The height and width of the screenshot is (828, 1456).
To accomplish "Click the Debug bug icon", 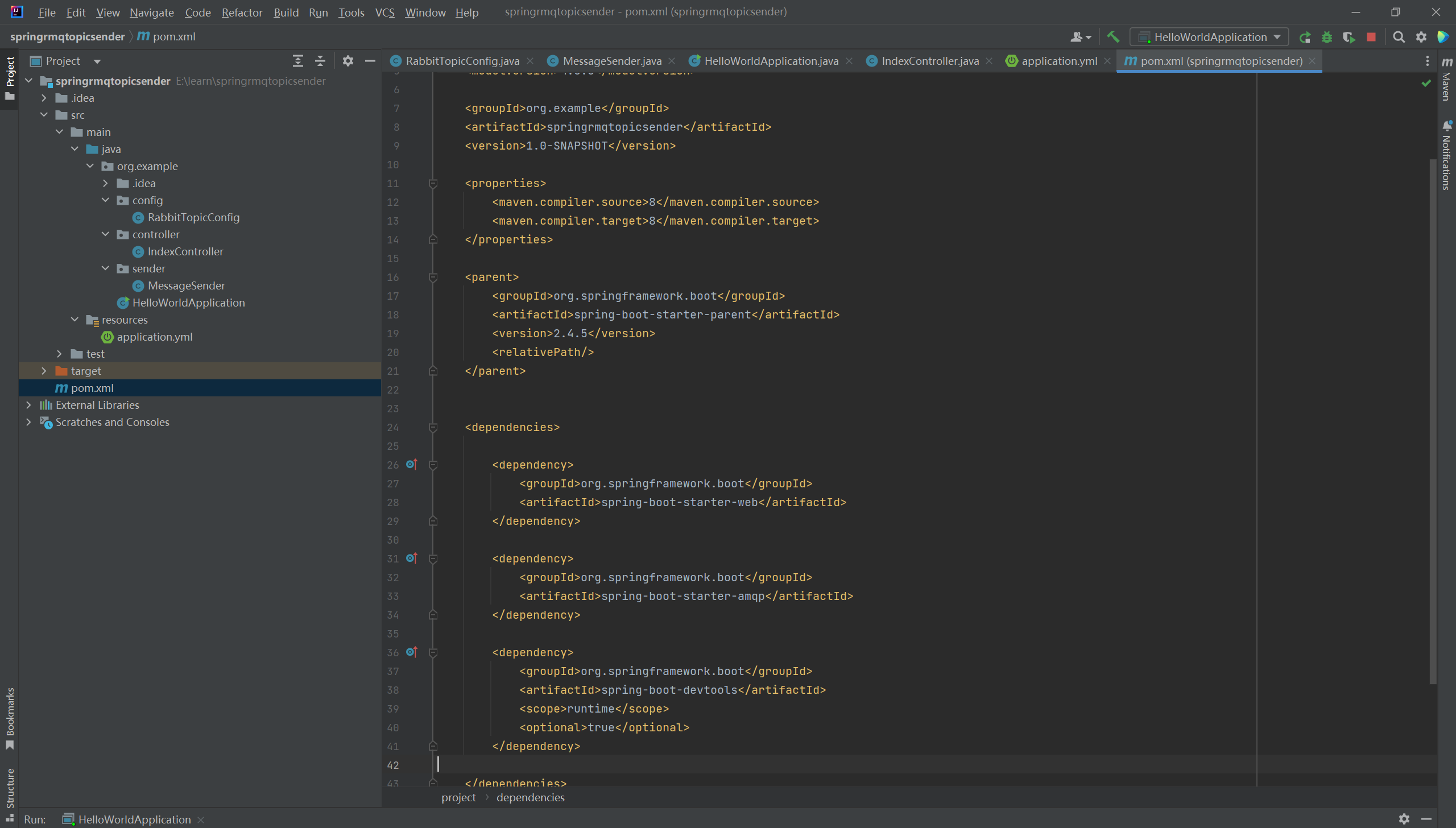I will tap(1327, 37).
